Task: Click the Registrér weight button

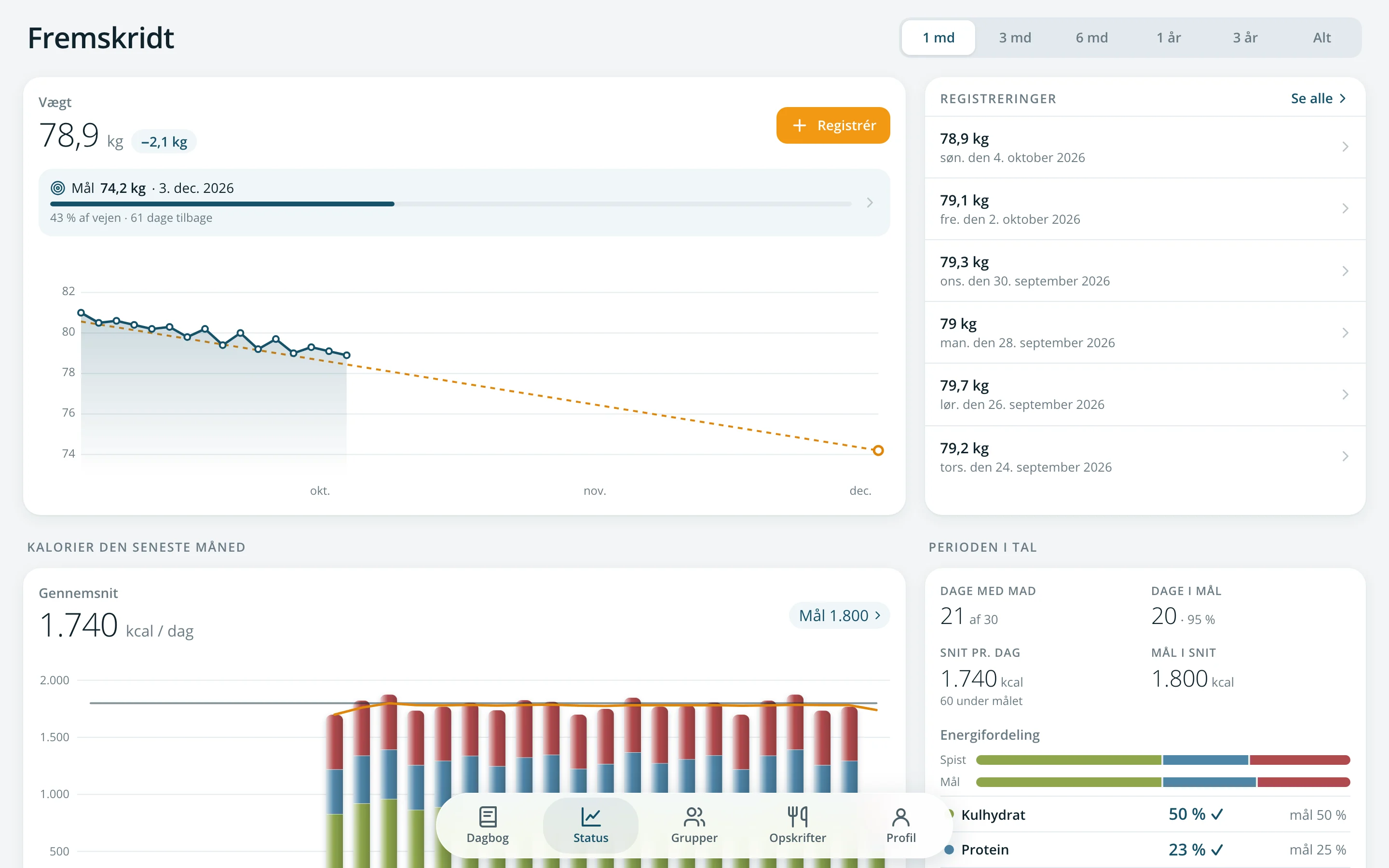Action: pyautogui.click(x=833, y=125)
